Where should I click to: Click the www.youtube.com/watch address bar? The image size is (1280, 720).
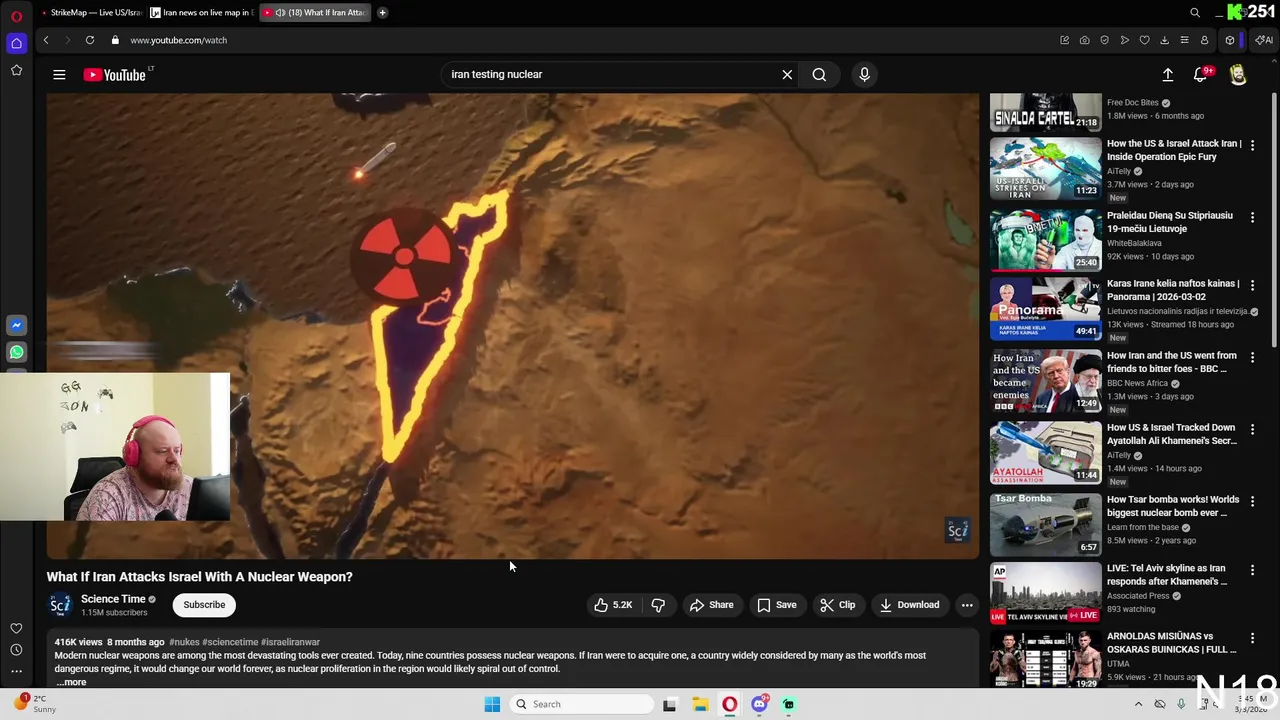[x=178, y=40]
